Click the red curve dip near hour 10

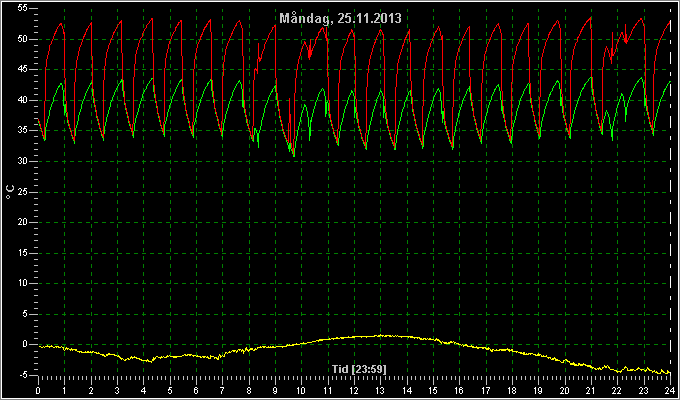tap(310, 58)
